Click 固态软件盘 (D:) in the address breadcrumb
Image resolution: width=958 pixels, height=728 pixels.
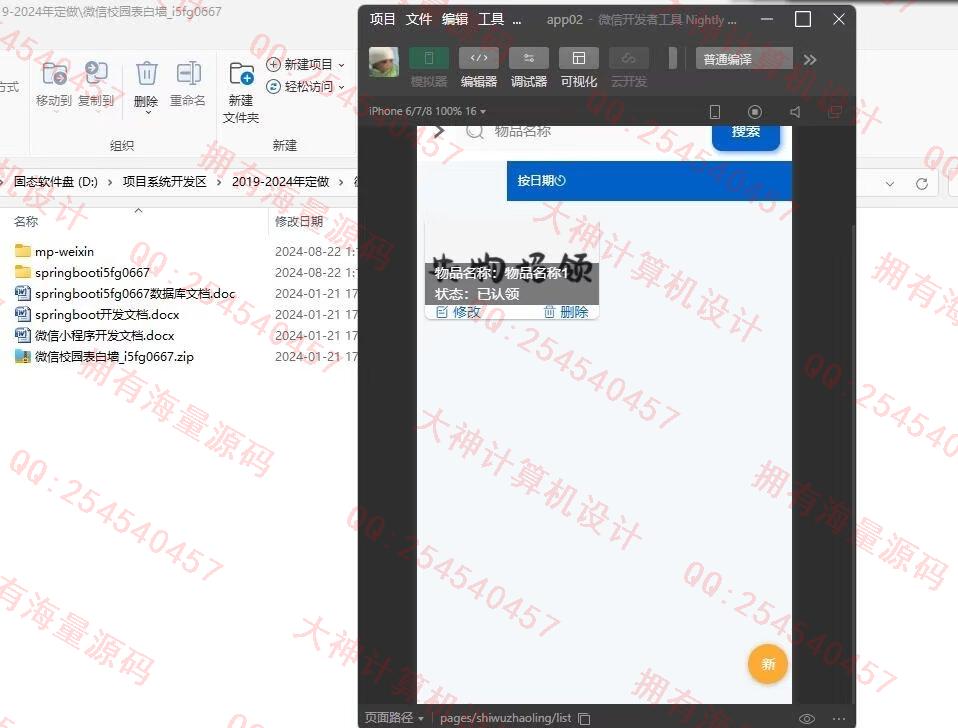[56, 181]
